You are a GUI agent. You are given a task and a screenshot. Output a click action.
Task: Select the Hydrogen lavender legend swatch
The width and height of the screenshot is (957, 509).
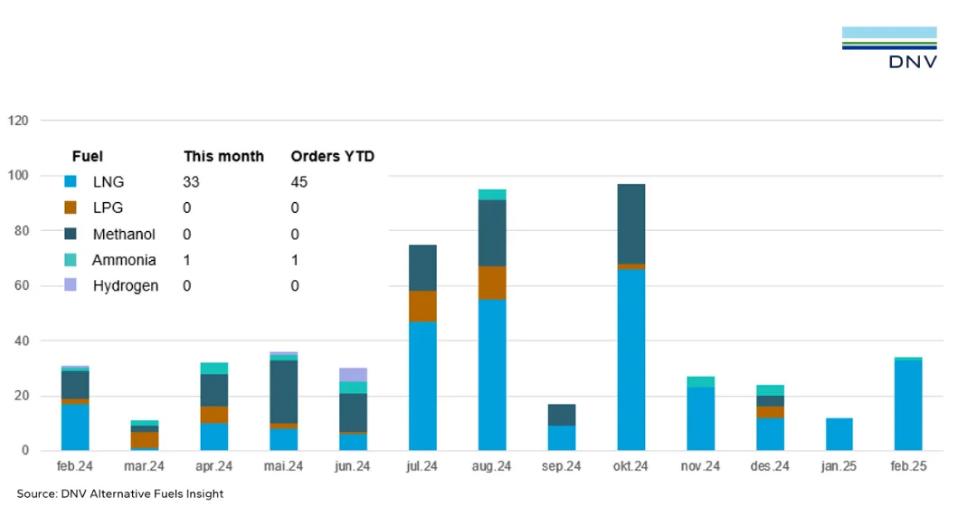coord(69,286)
